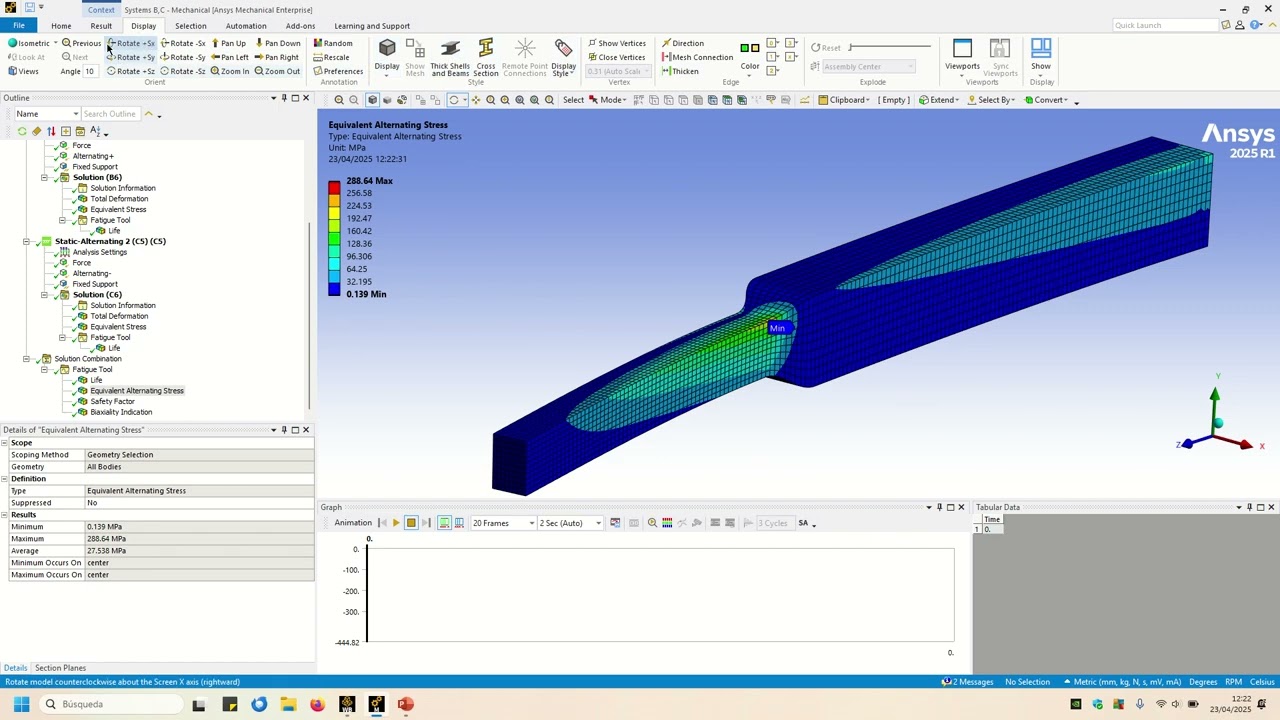The height and width of the screenshot is (720, 1280).
Task: Open Select Mode dropdown
Action: tap(608, 100)
